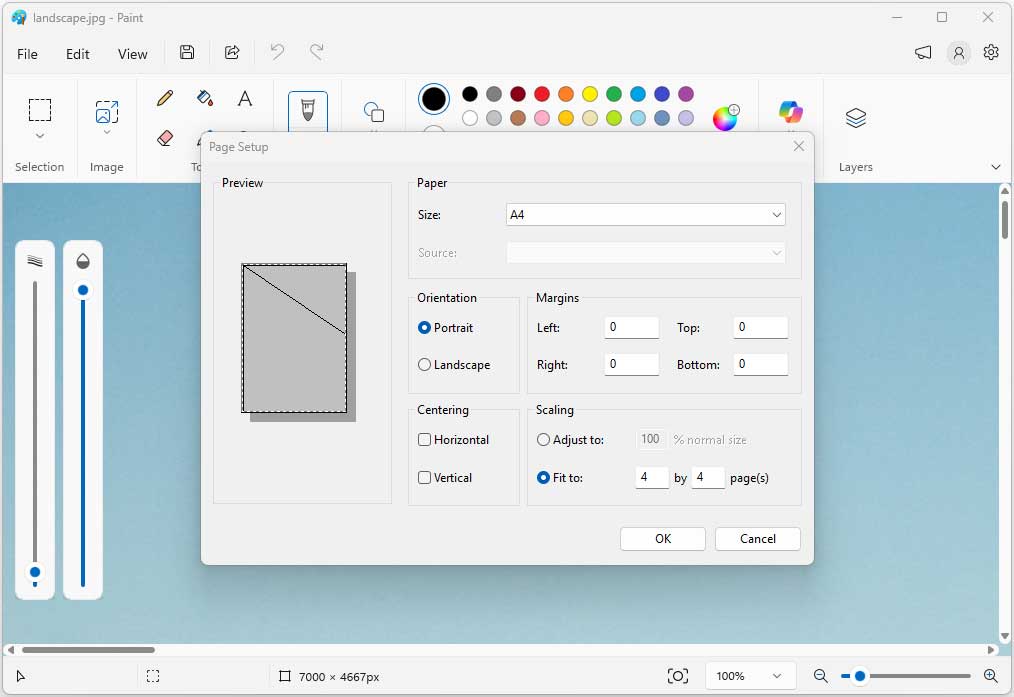Viewport: 1014px width, 697px height.
Task: Select the Fill bucket tool
Action: 205,98
